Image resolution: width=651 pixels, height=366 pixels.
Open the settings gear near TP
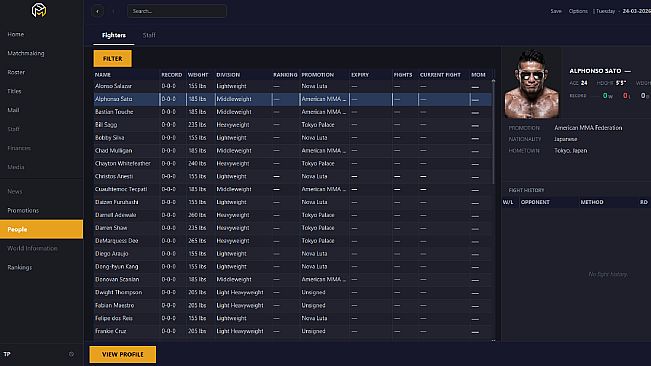click(71, 354)
